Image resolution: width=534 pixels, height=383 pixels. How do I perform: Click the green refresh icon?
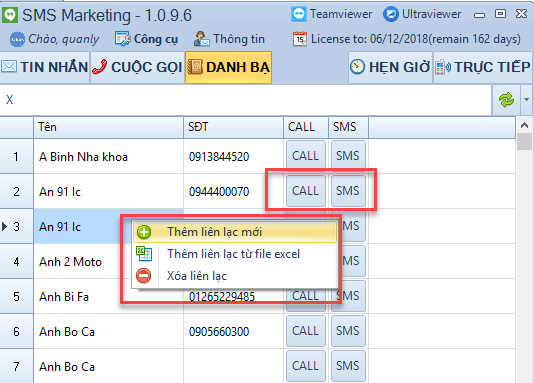coord(506,100)
